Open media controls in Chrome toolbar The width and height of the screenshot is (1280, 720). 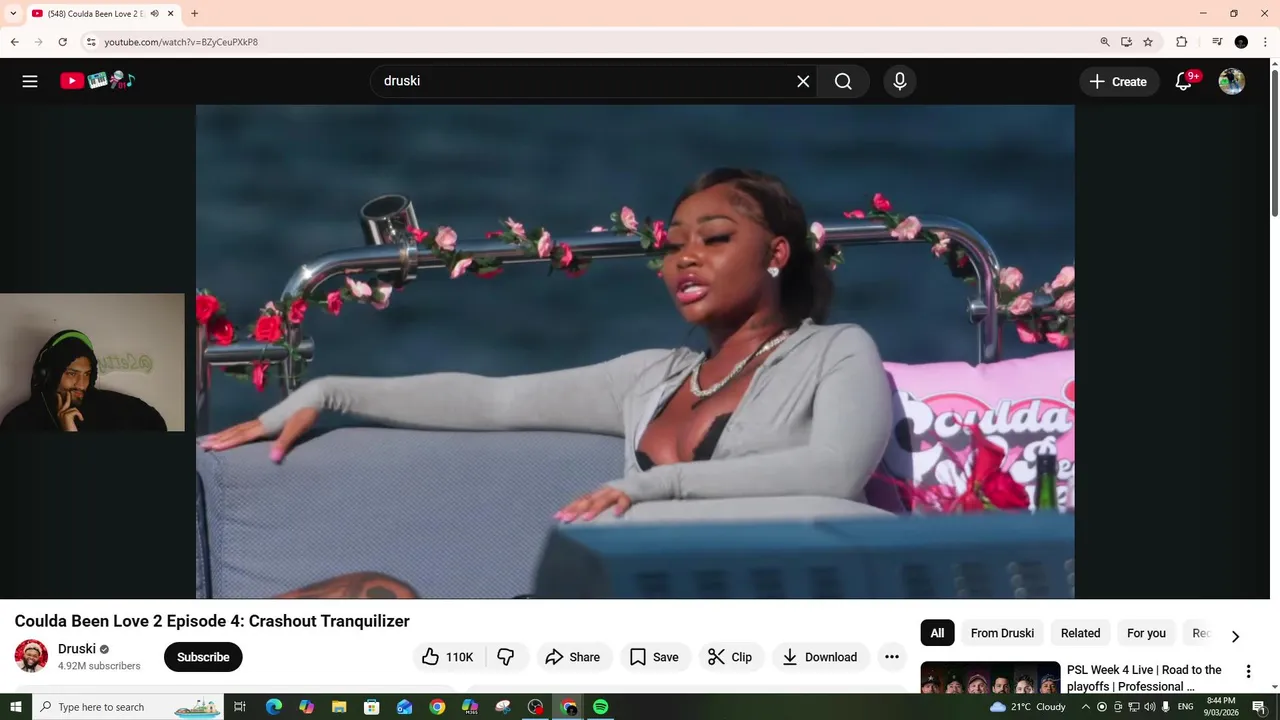pos(1217,42)
